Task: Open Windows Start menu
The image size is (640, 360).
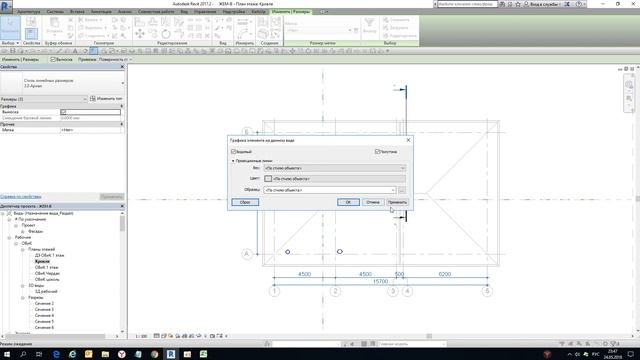Action: point(7,354)
